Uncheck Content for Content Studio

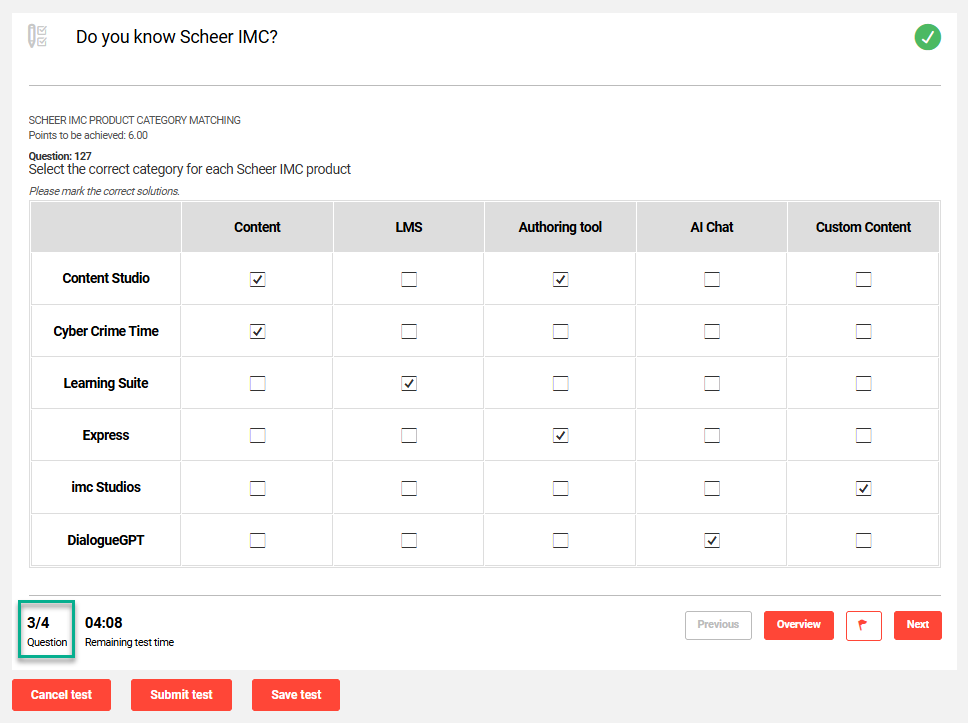pyautogui.click(x=257, y=279)
